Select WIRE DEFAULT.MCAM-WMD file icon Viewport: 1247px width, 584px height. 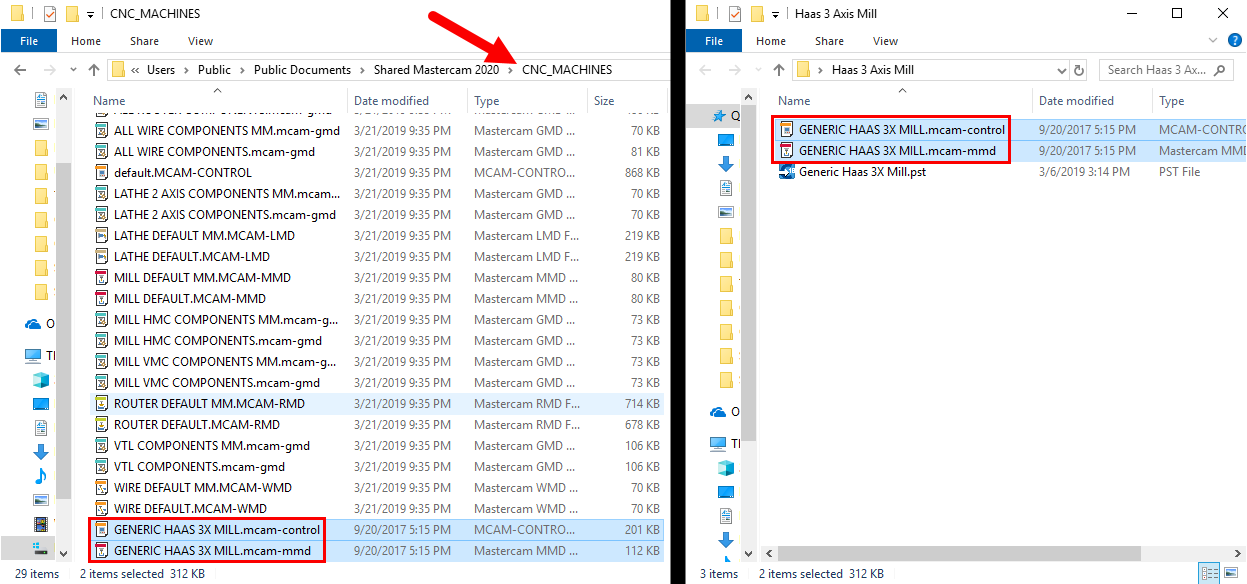click(x=101, y=509)
